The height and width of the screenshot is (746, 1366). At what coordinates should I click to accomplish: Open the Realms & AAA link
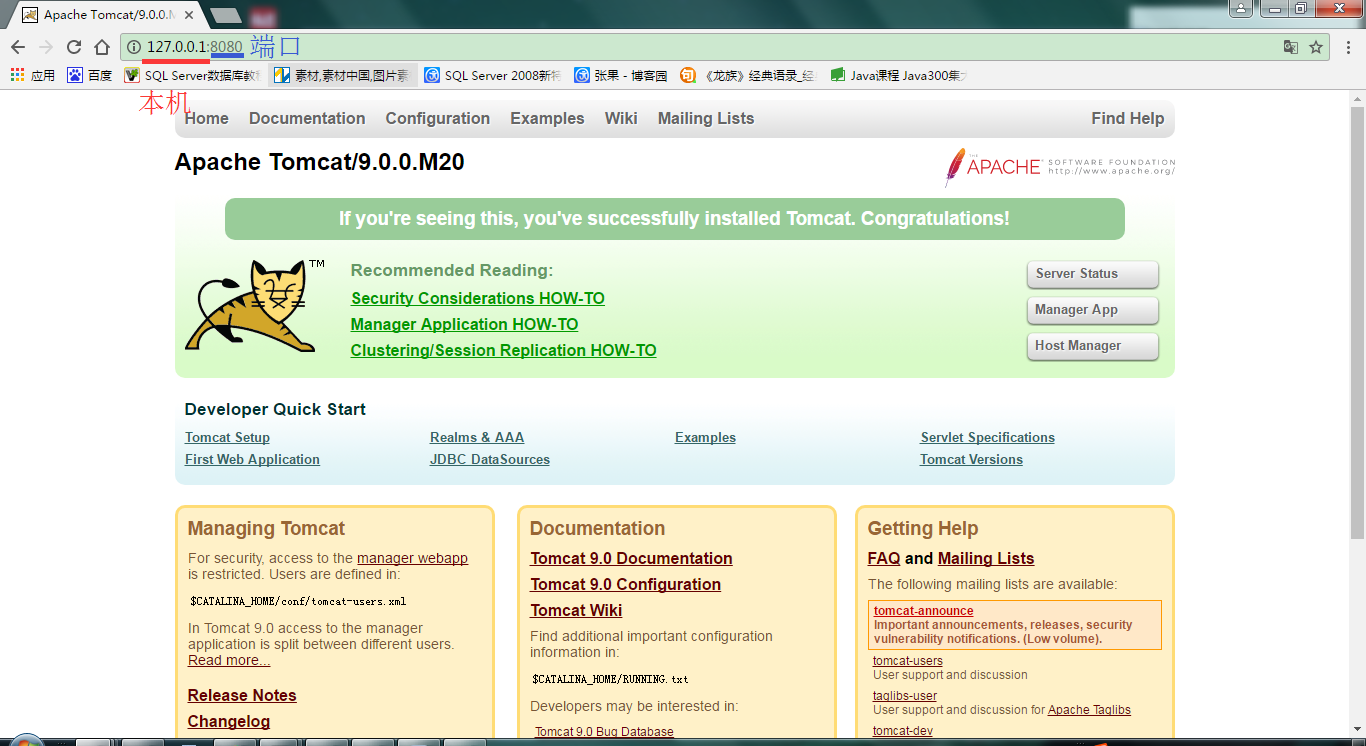click(477, 437)
